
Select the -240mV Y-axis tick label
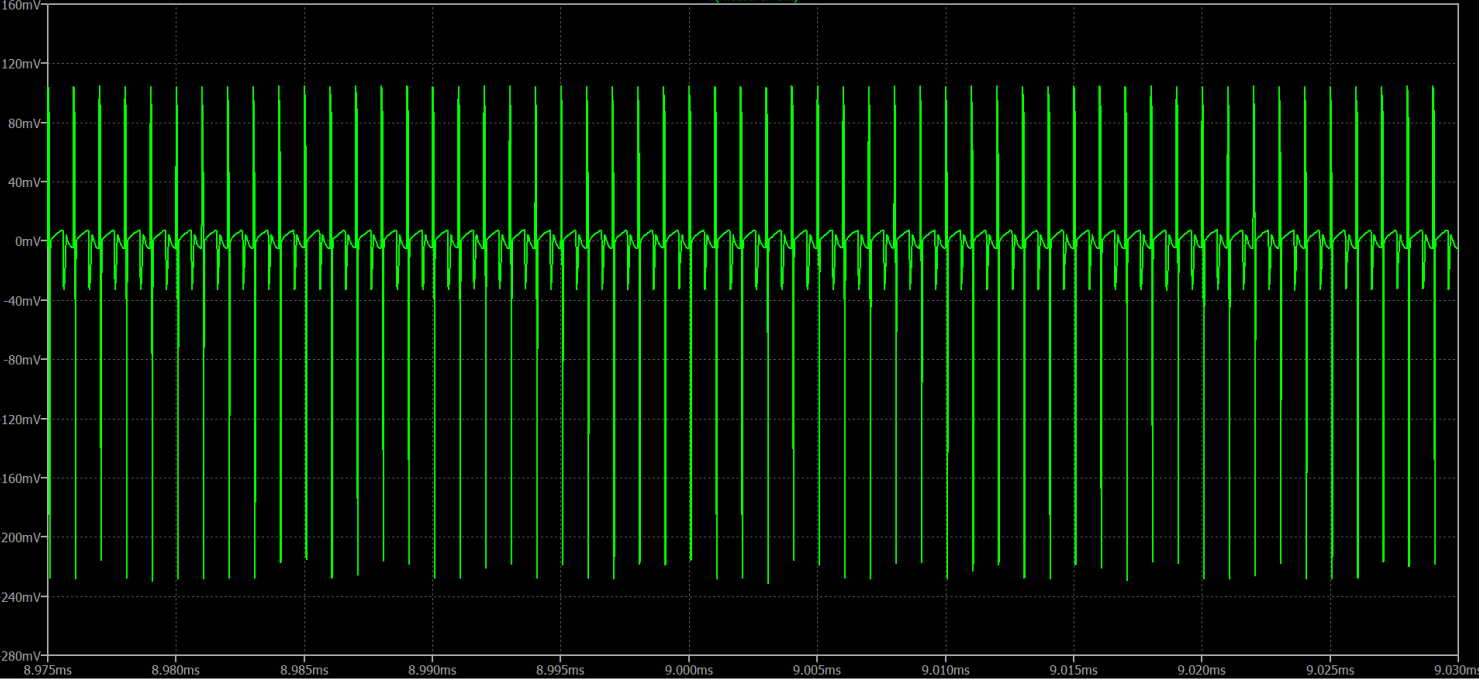click(x=22, y=596)
